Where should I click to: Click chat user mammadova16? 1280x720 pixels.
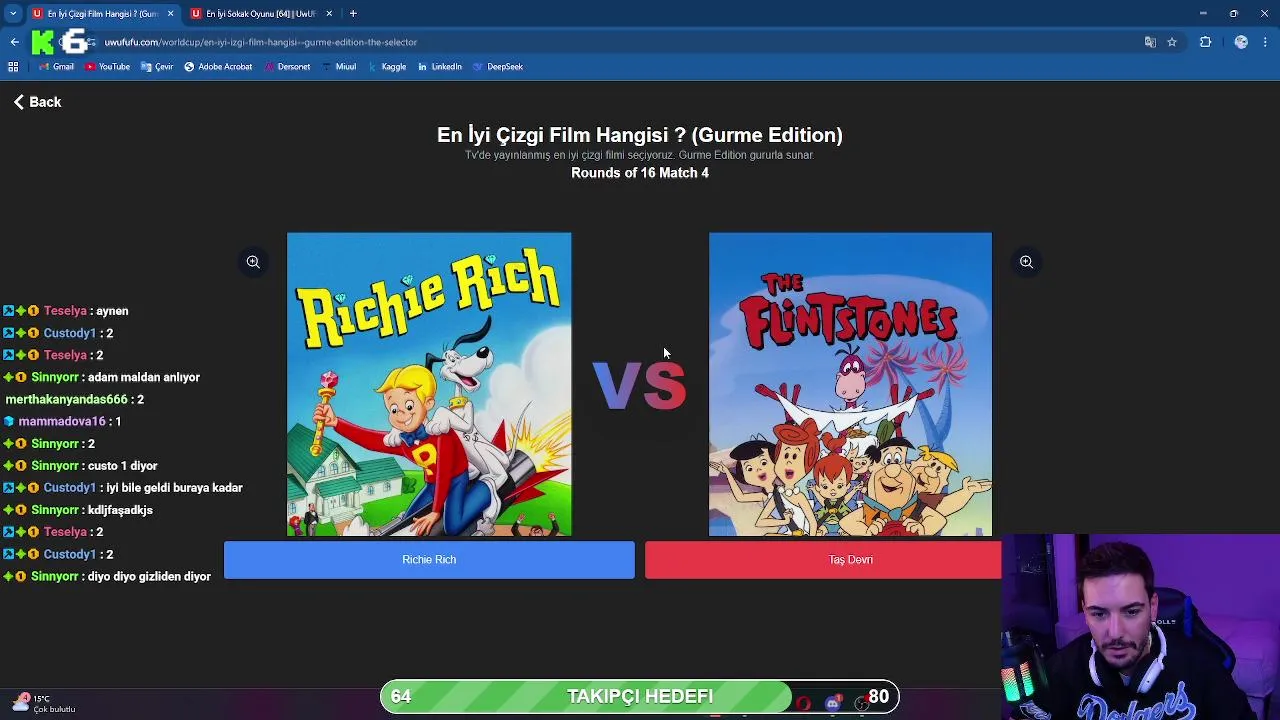(62, 422)
